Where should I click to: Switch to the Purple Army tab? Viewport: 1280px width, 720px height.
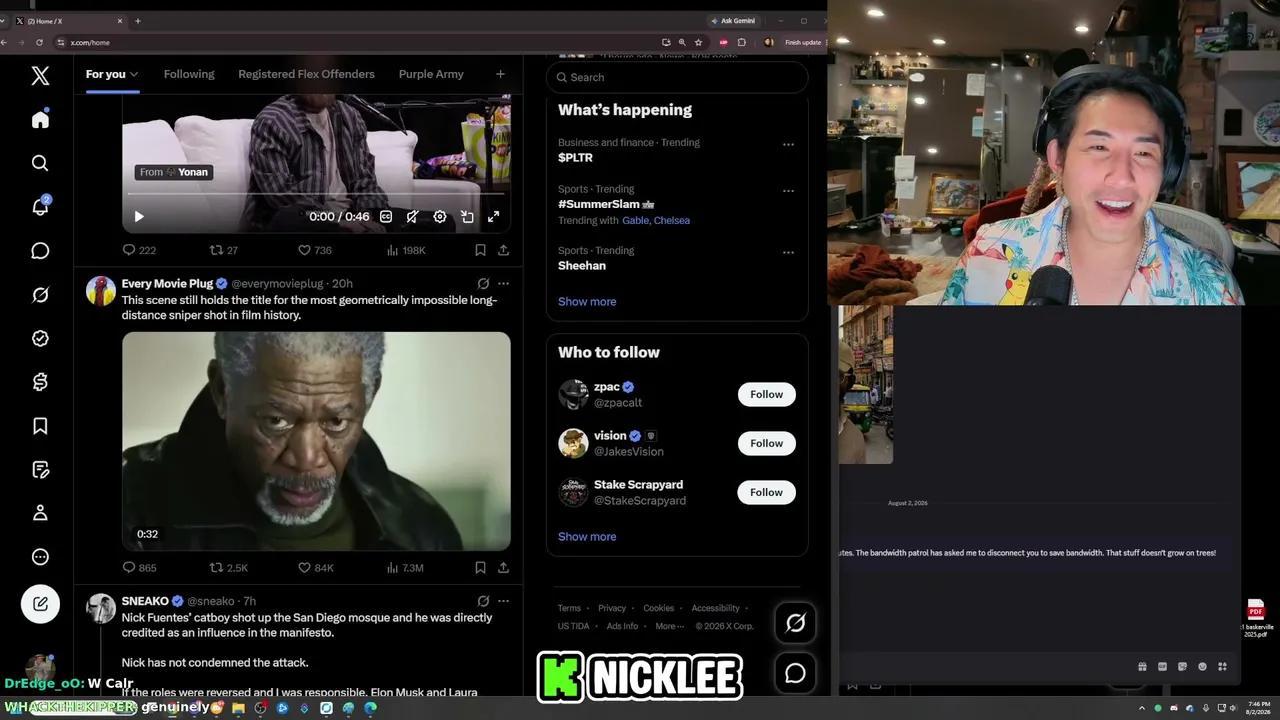tap(431, 74)
